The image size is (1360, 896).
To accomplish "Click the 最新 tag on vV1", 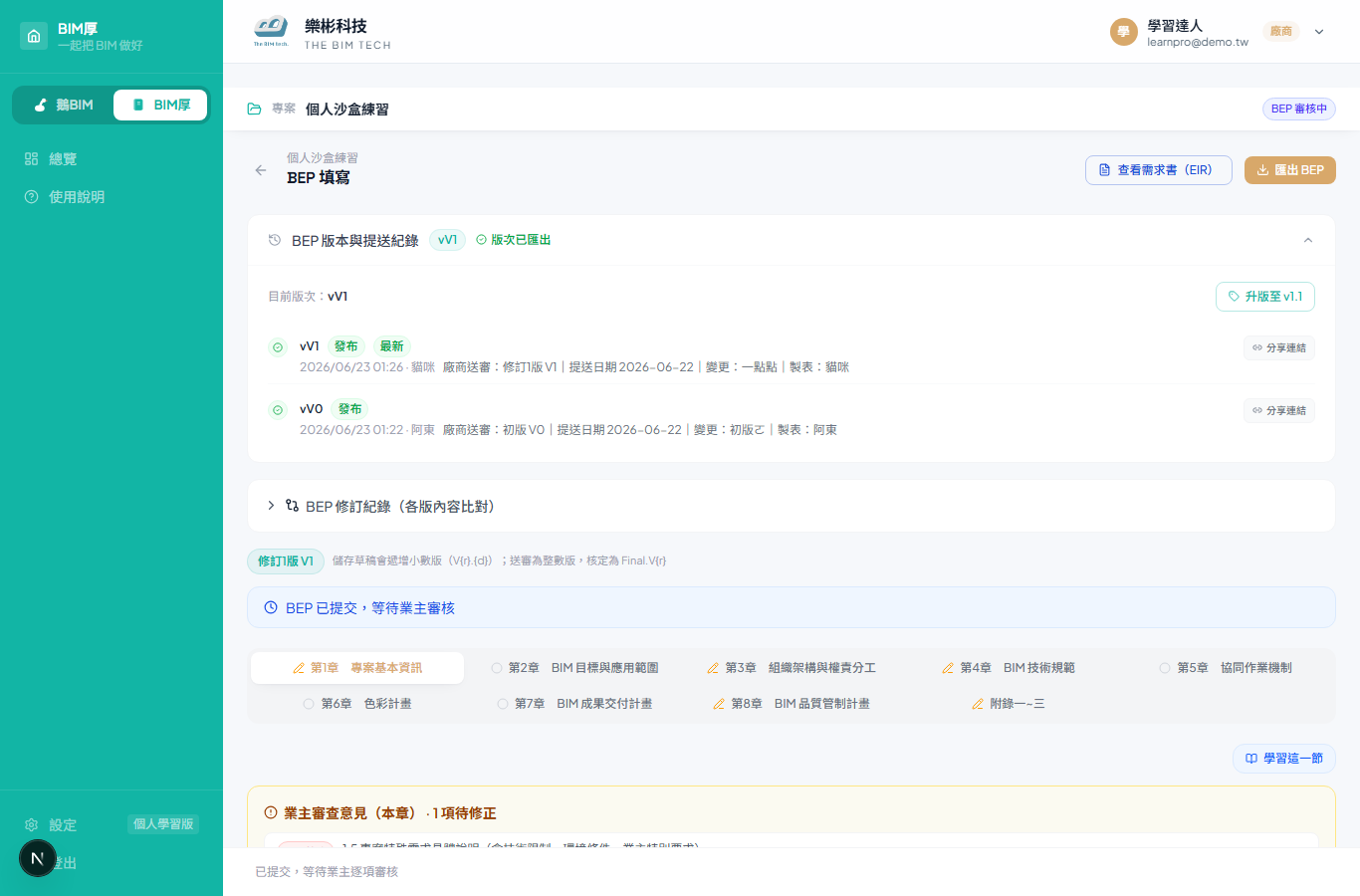I will [x=391, y=346].
